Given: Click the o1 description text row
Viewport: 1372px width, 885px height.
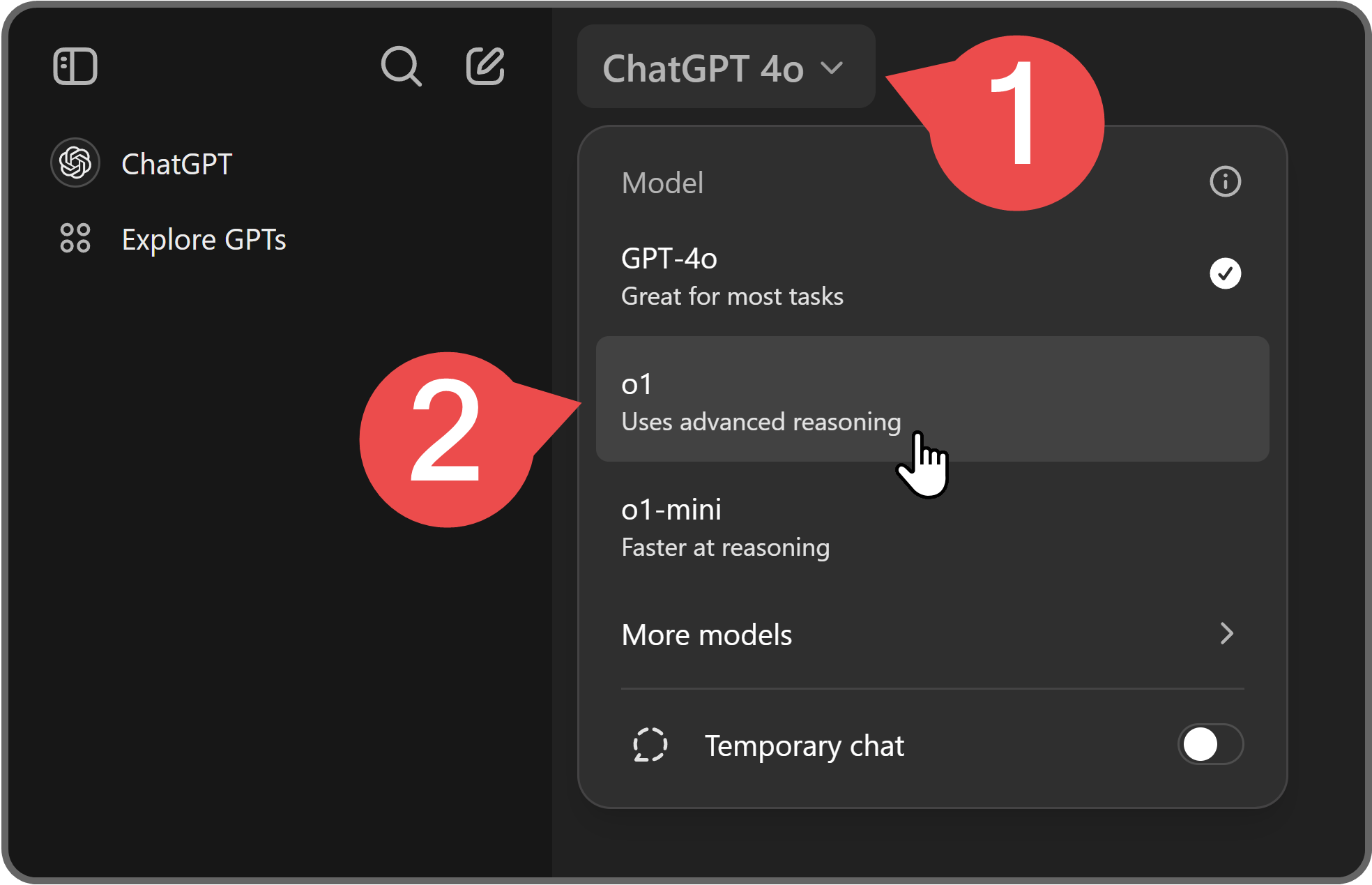Looking at the screenshot, I should pos(760,421).
